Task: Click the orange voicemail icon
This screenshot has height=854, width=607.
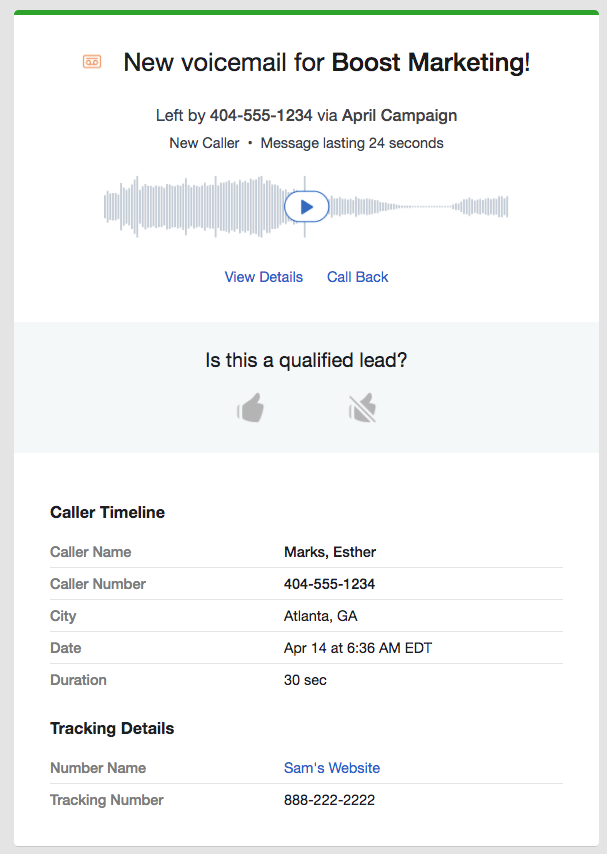Action: point(92,63)
